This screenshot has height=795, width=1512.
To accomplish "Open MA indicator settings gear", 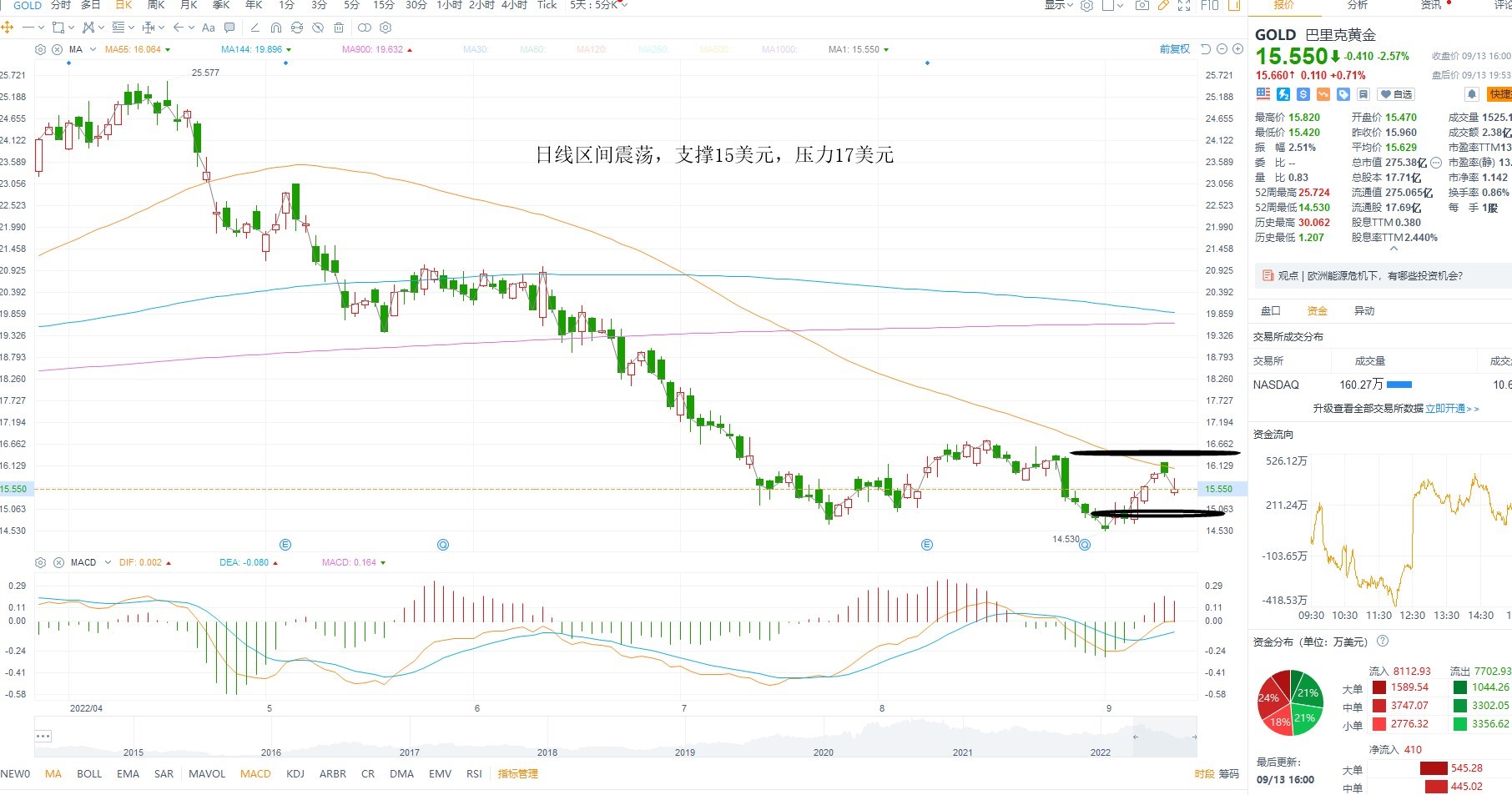I will (x=40, y=49).
